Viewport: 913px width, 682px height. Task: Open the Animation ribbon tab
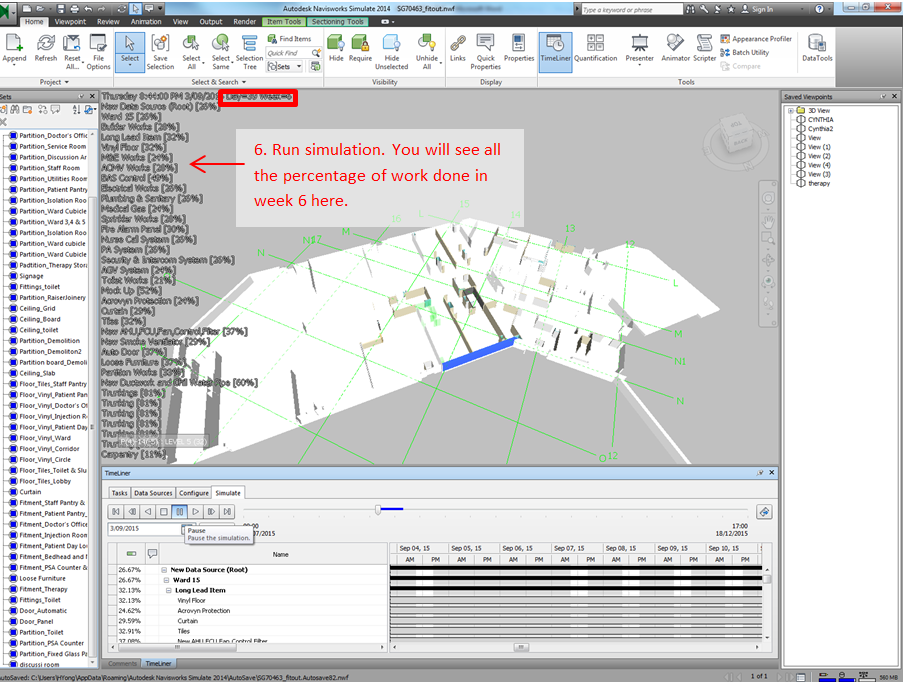click(146, 22)
